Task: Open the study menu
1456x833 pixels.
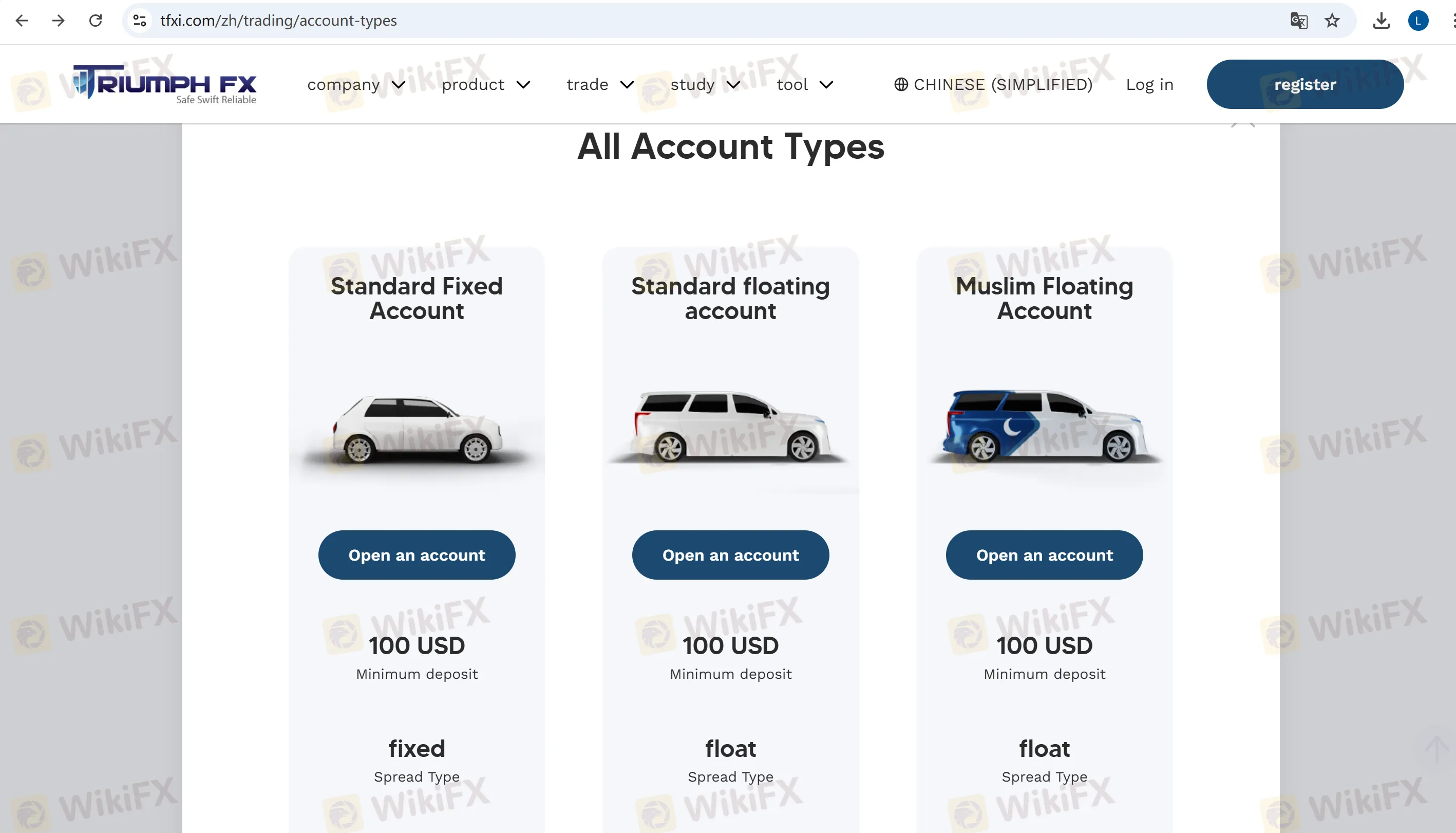Action: point(706,85)
